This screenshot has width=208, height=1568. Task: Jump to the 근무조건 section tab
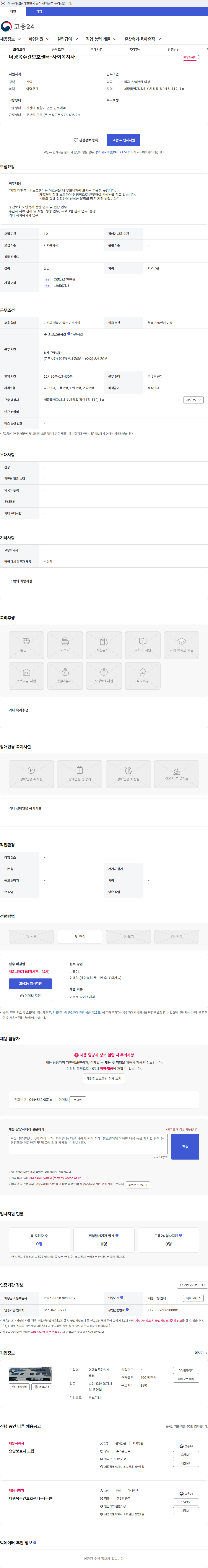tap(58, 50)
